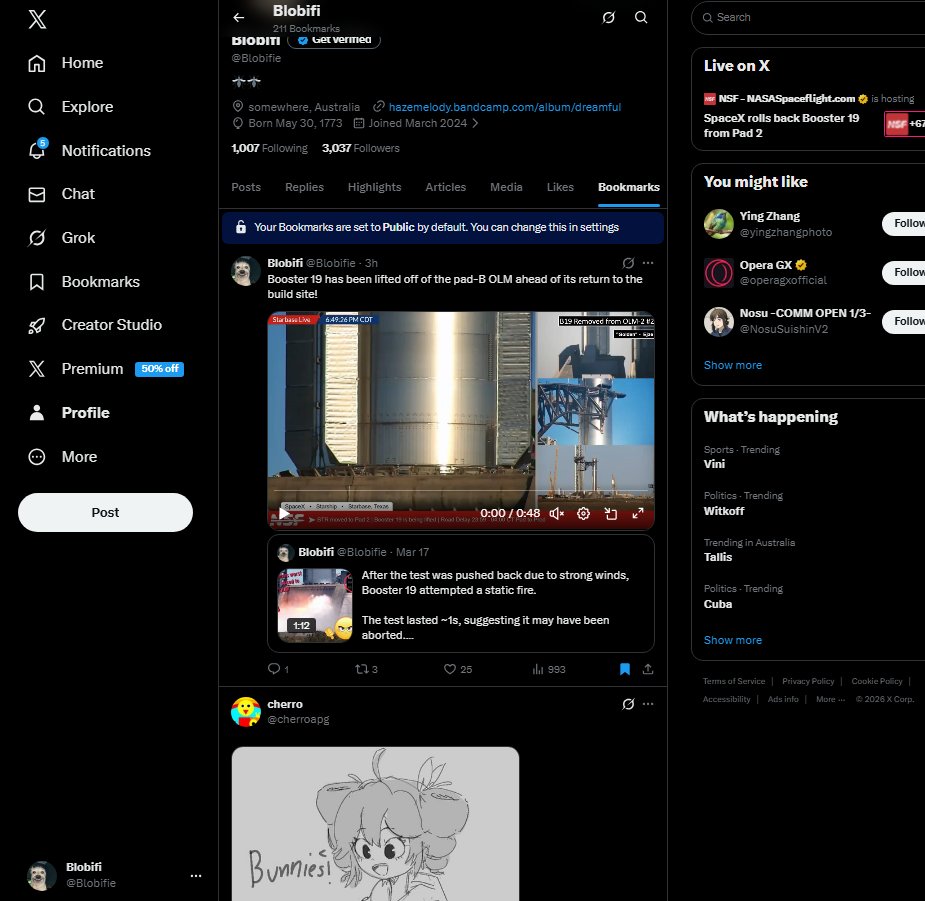
Task: Open Premium 50% off offer
Action: (x=106, y=369)
